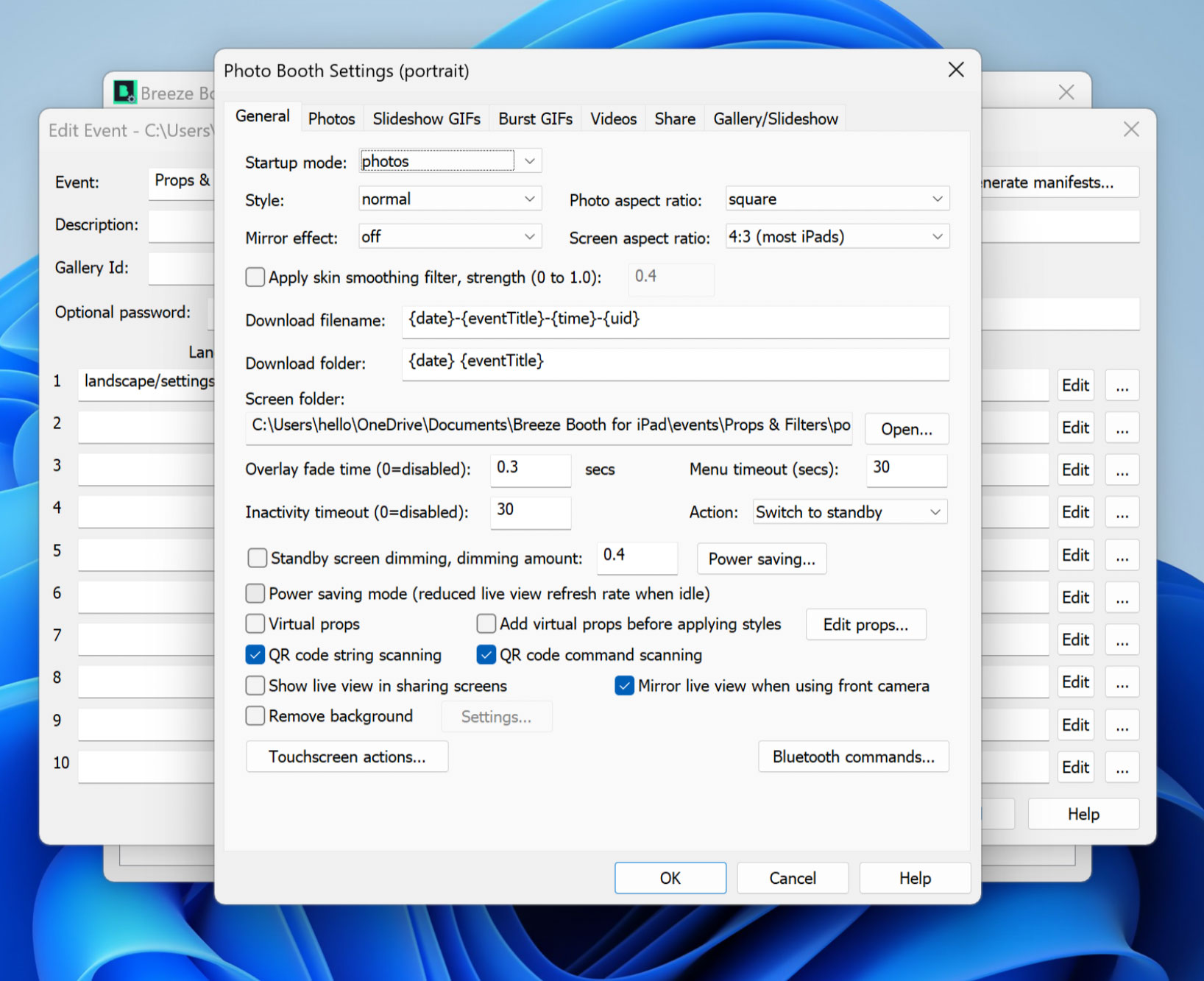The image size is (1204, 981).
Task: Click the Download filename input field
Action: (x=675, y=320)
